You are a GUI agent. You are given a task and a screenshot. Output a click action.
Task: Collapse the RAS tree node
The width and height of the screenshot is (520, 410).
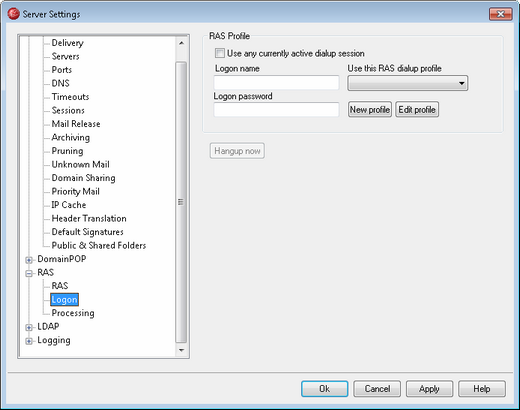29,273
